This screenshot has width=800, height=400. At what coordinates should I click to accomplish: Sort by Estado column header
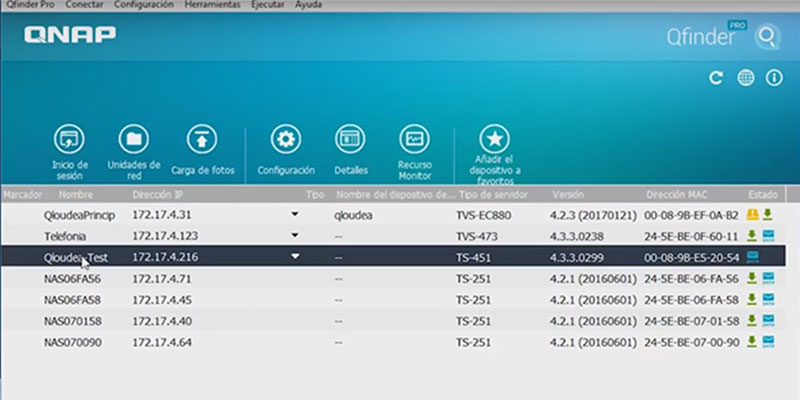pyautogui.click(x=763, y=194)
